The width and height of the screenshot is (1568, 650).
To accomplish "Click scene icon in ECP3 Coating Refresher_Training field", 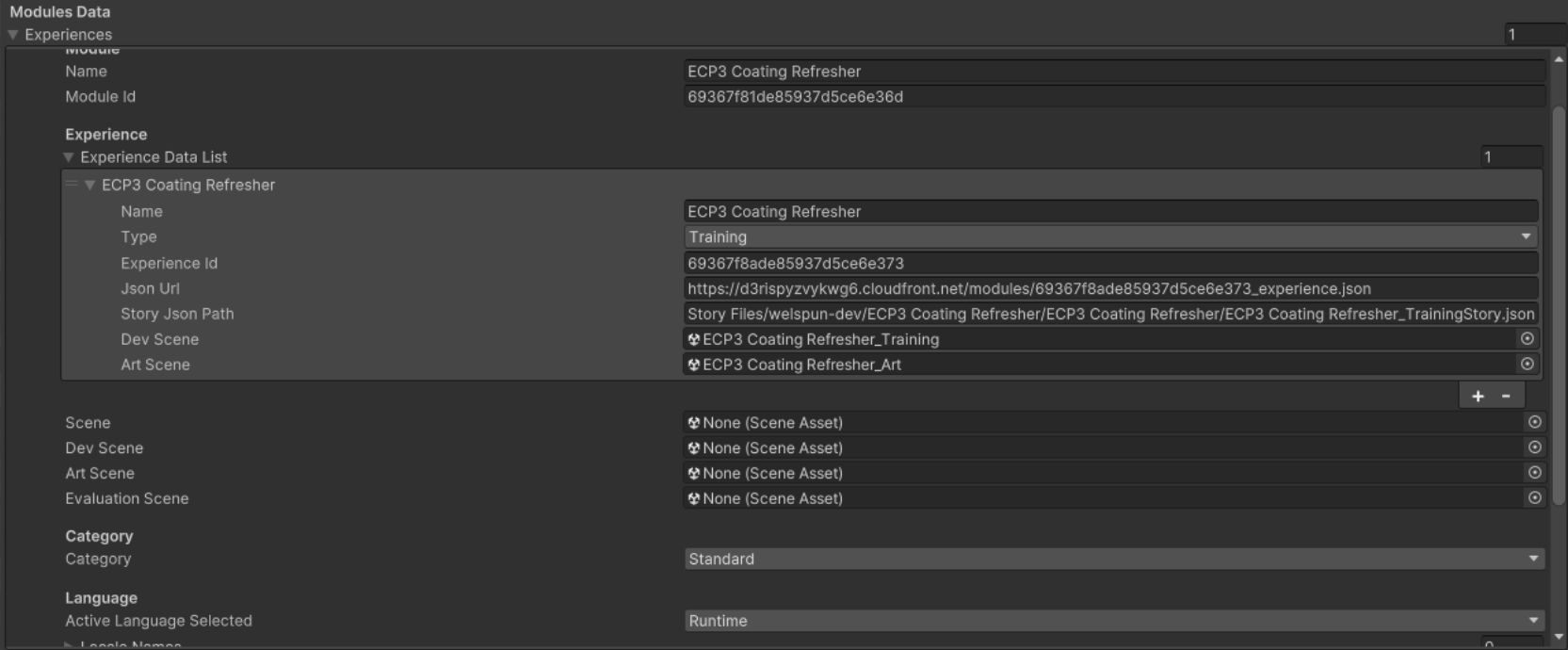I will tap(694, 339).
